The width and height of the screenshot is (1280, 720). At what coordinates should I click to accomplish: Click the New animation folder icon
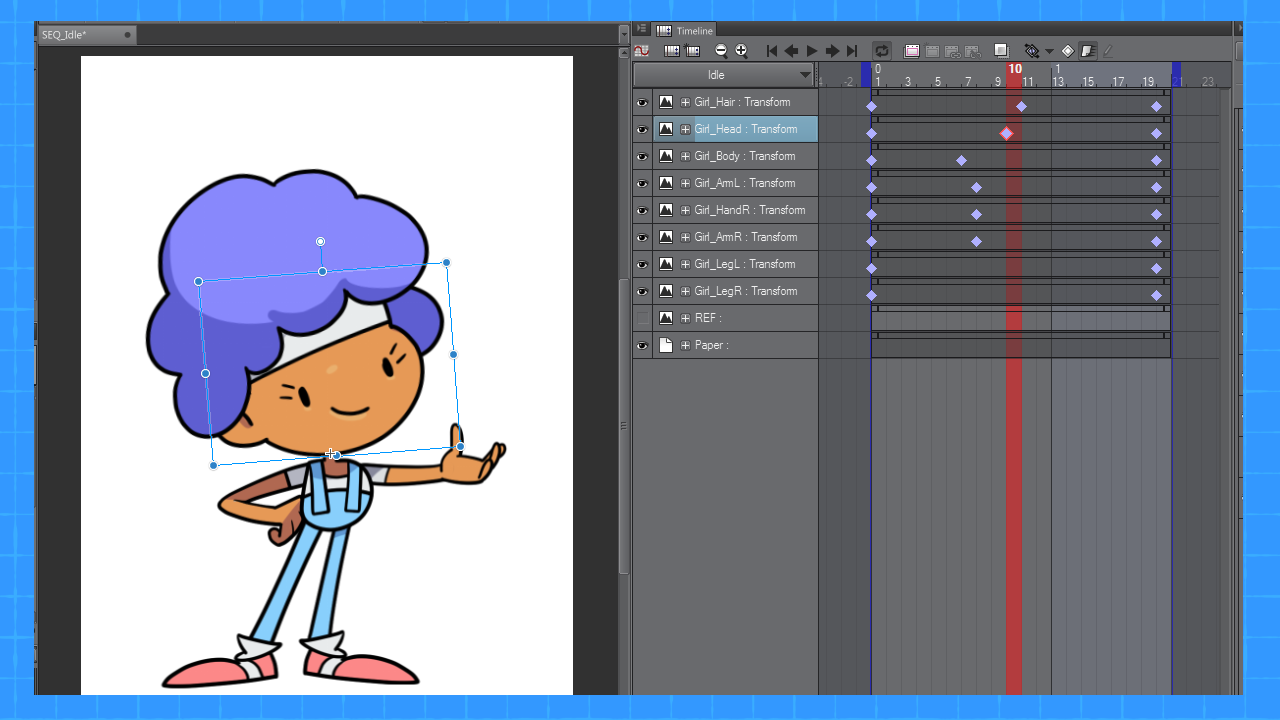tap(912, 51)
